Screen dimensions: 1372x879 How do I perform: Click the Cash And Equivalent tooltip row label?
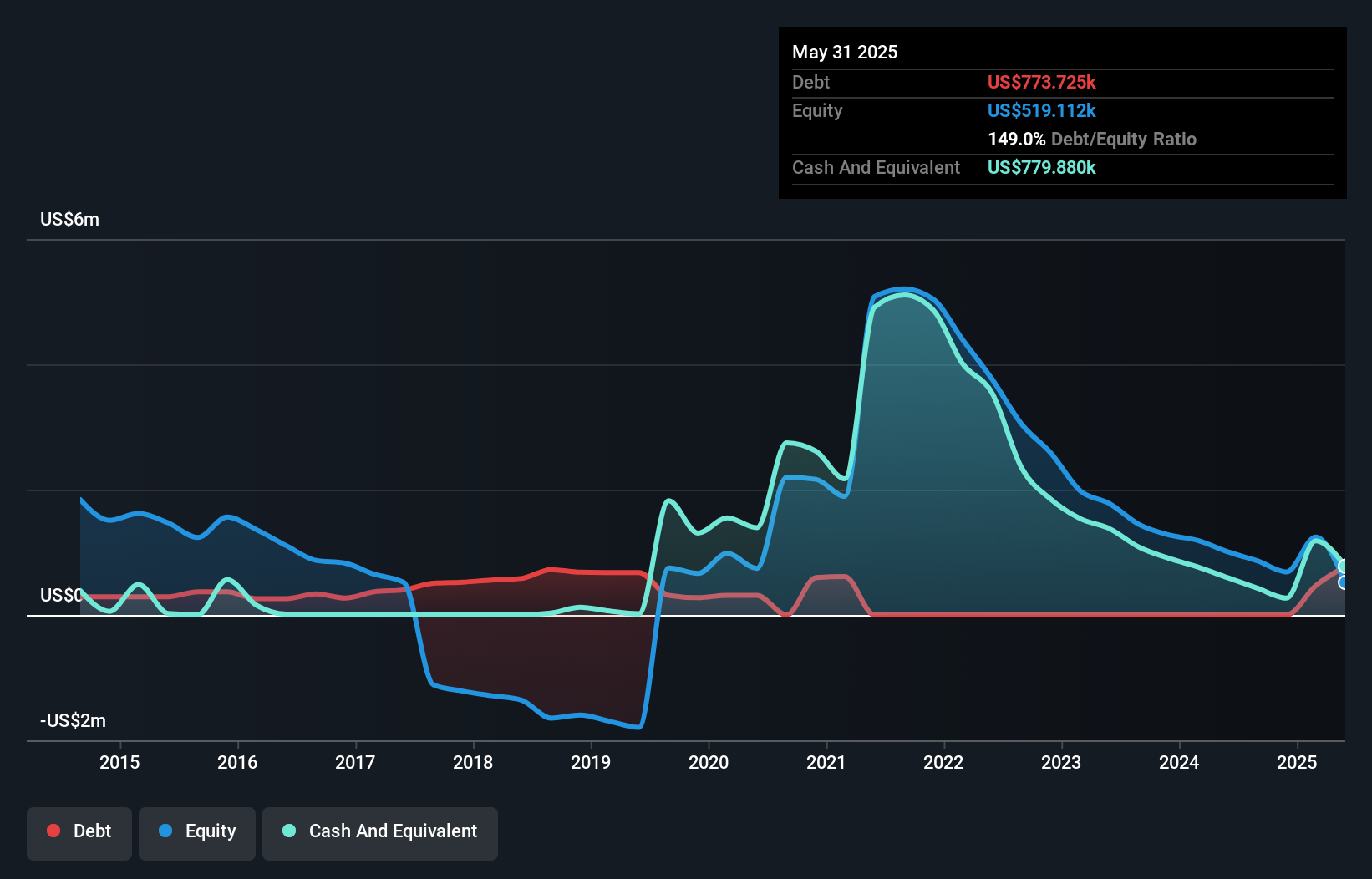pos(876,167)
